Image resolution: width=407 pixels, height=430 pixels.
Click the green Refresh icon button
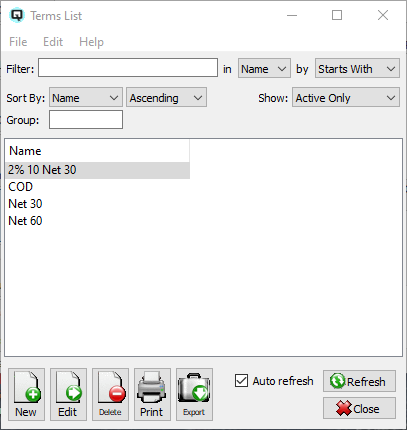pos(359,381)
